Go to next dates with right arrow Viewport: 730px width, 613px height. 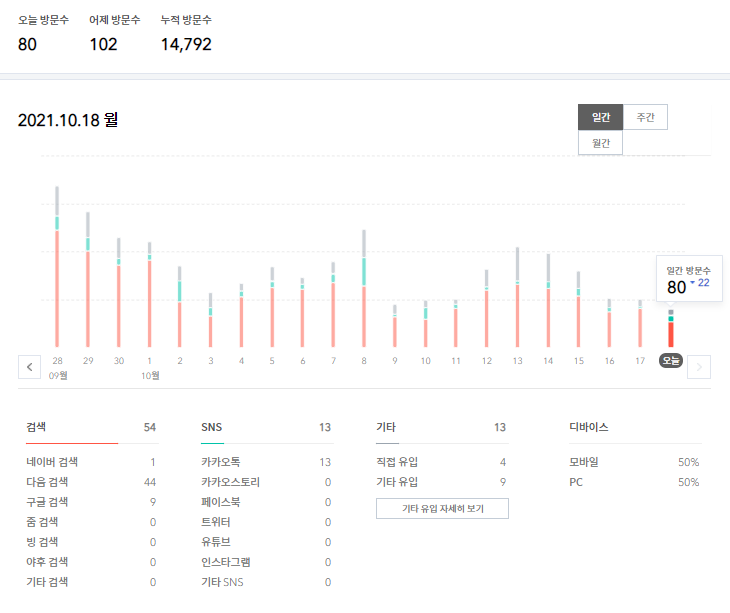[x=699, y=367]
